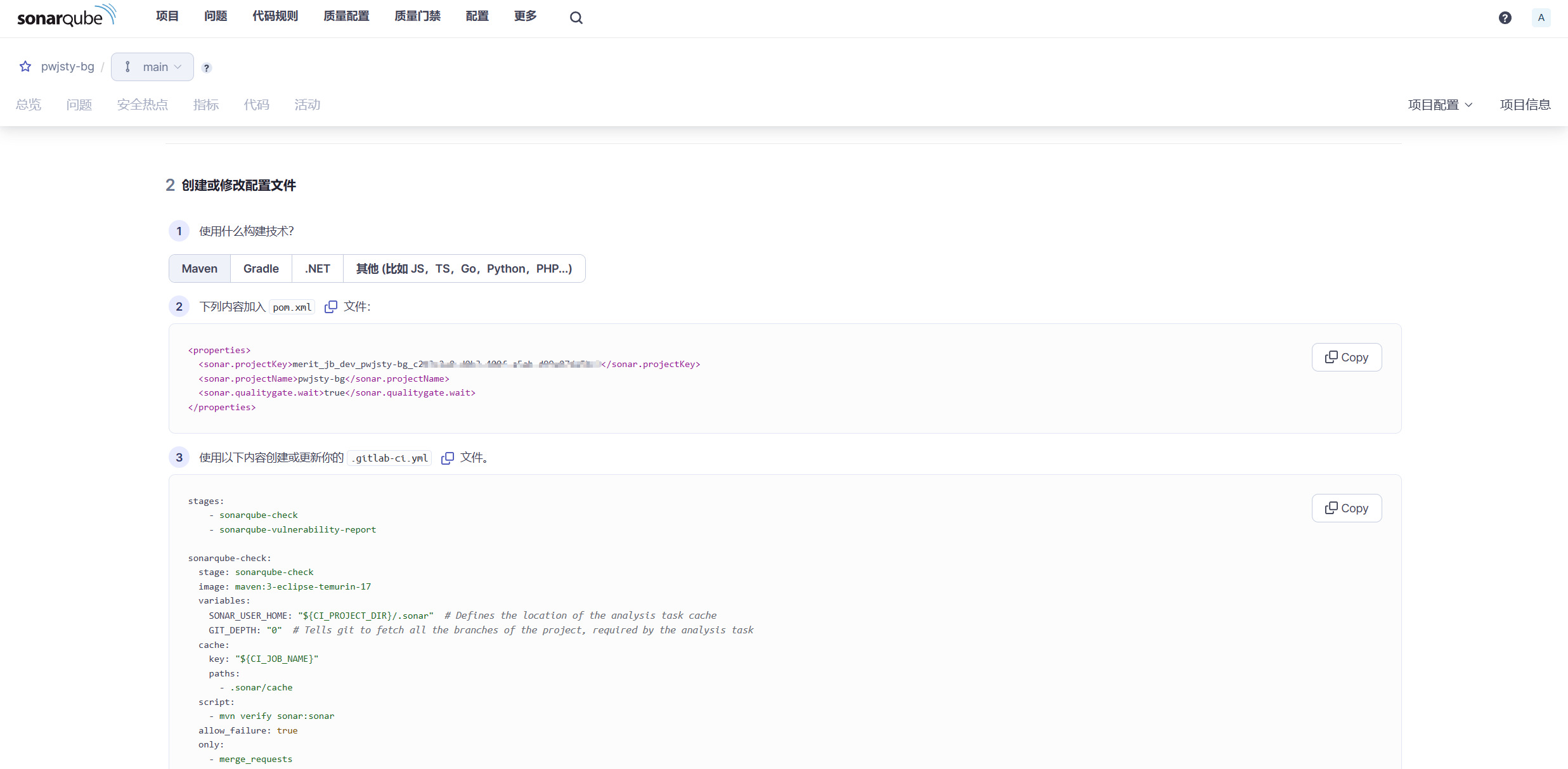Viewport: 1568px width, 769px height.
Task: Open the 项目信息 link
Action: [1525, 105]
